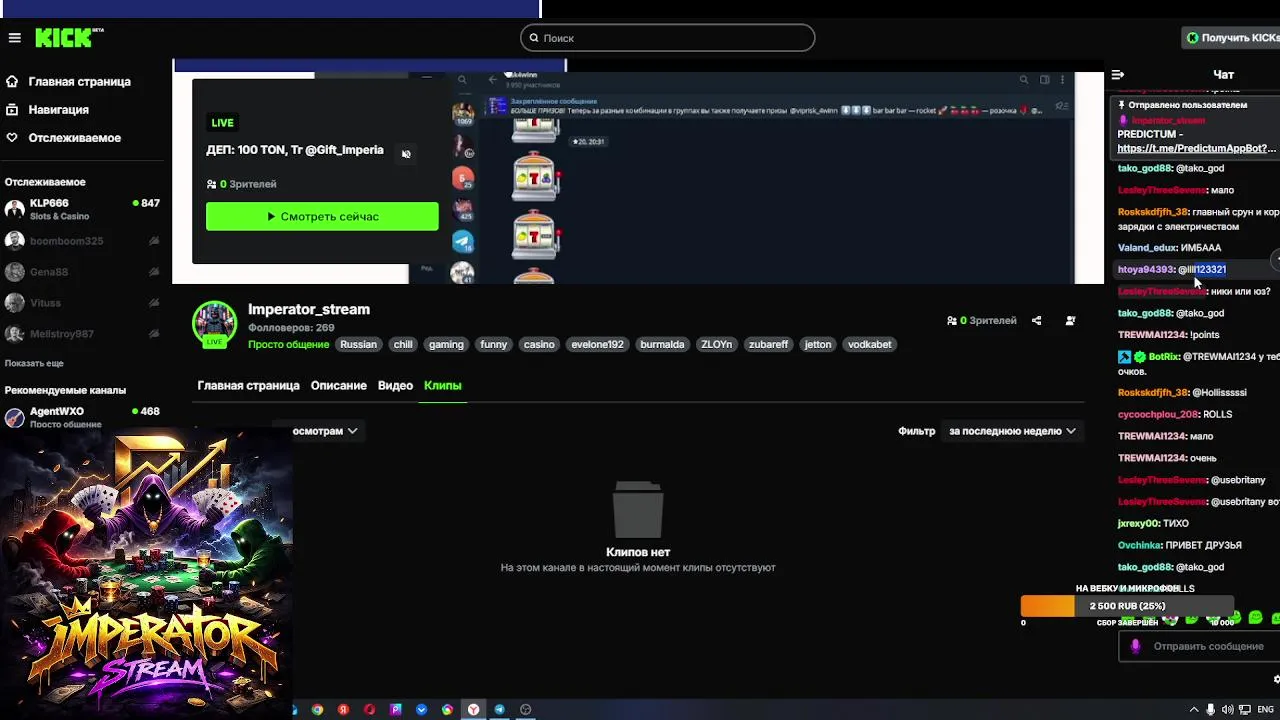Click username Ovchinka in chat
This screenshot has width=1280, height=720.
[1139, 546]
